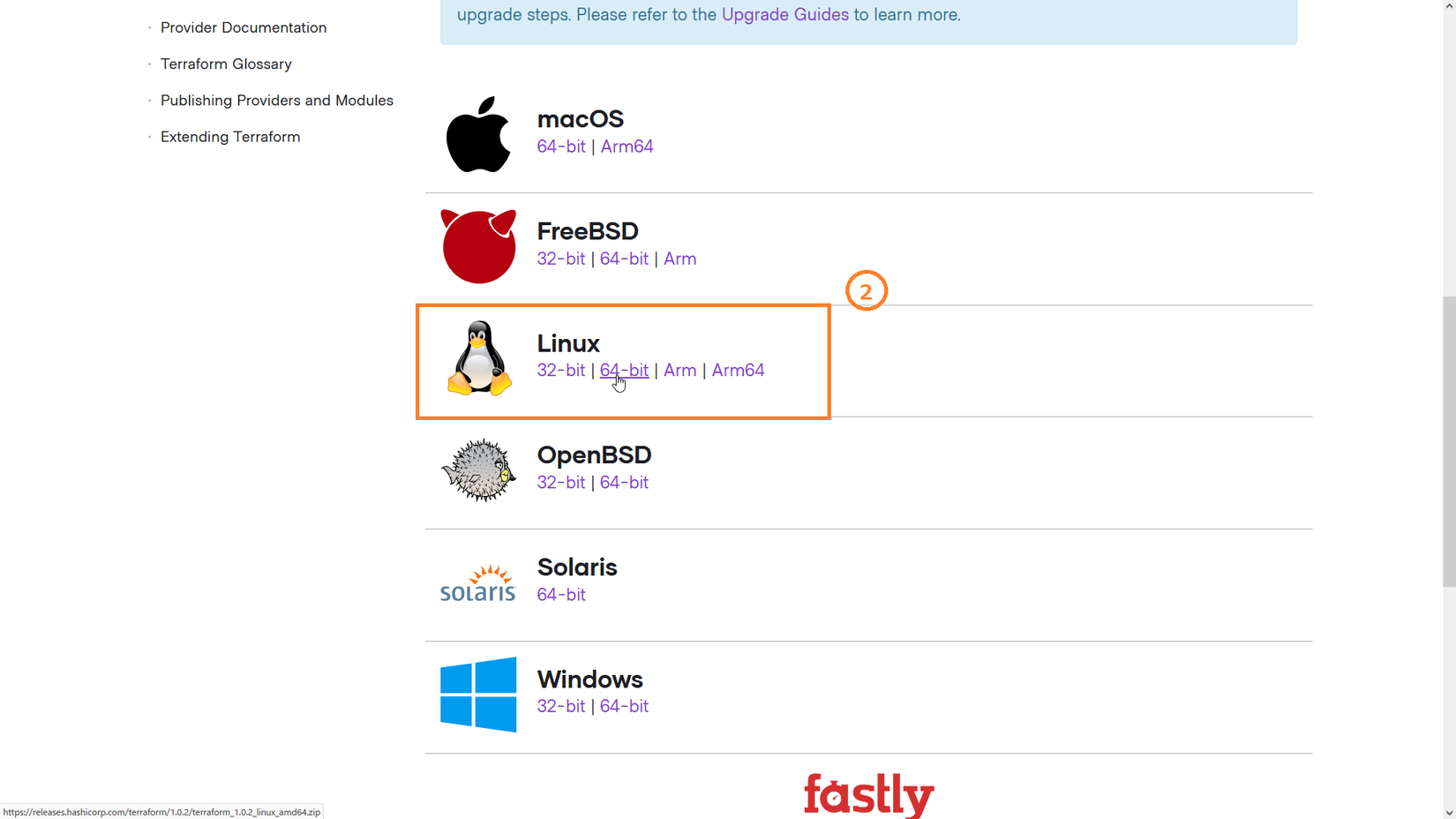Download Linux 32-bit build
This screenshot has height=819, width=1456.
561,370
